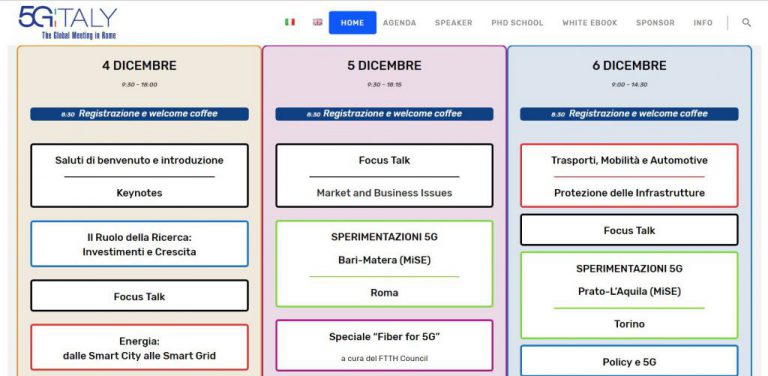Image resolution: width=768 pixels, height=376 pixels.
Task: Switch language with the Italian flag
Action: pos(290,22)
